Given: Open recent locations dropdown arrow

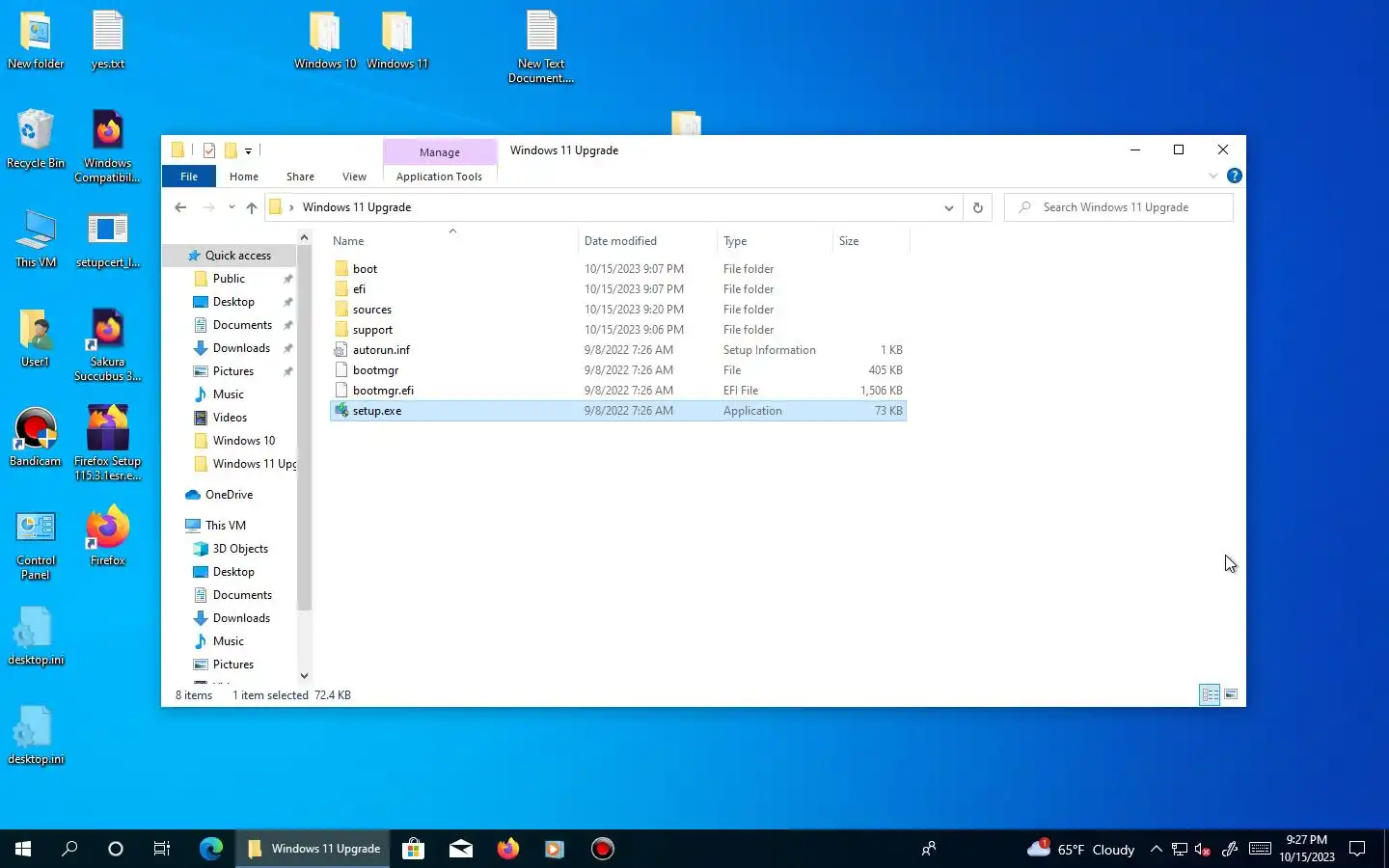Looking at the screenshot, I should coord(231,207).
